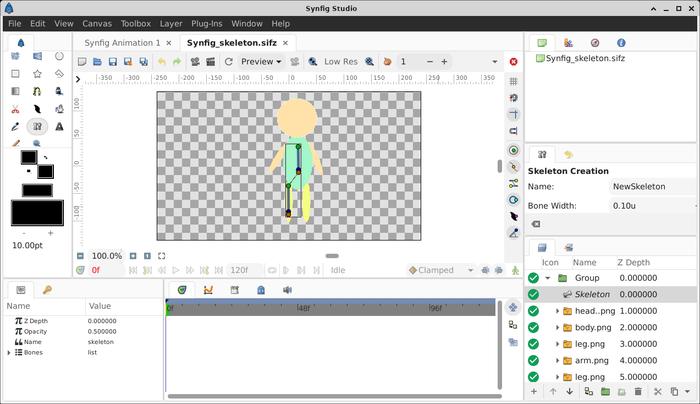700x404 pixels.
Task: Select the Skeleton tool in the toolbox
Action: pyautogui.click(x=37, y=127)
